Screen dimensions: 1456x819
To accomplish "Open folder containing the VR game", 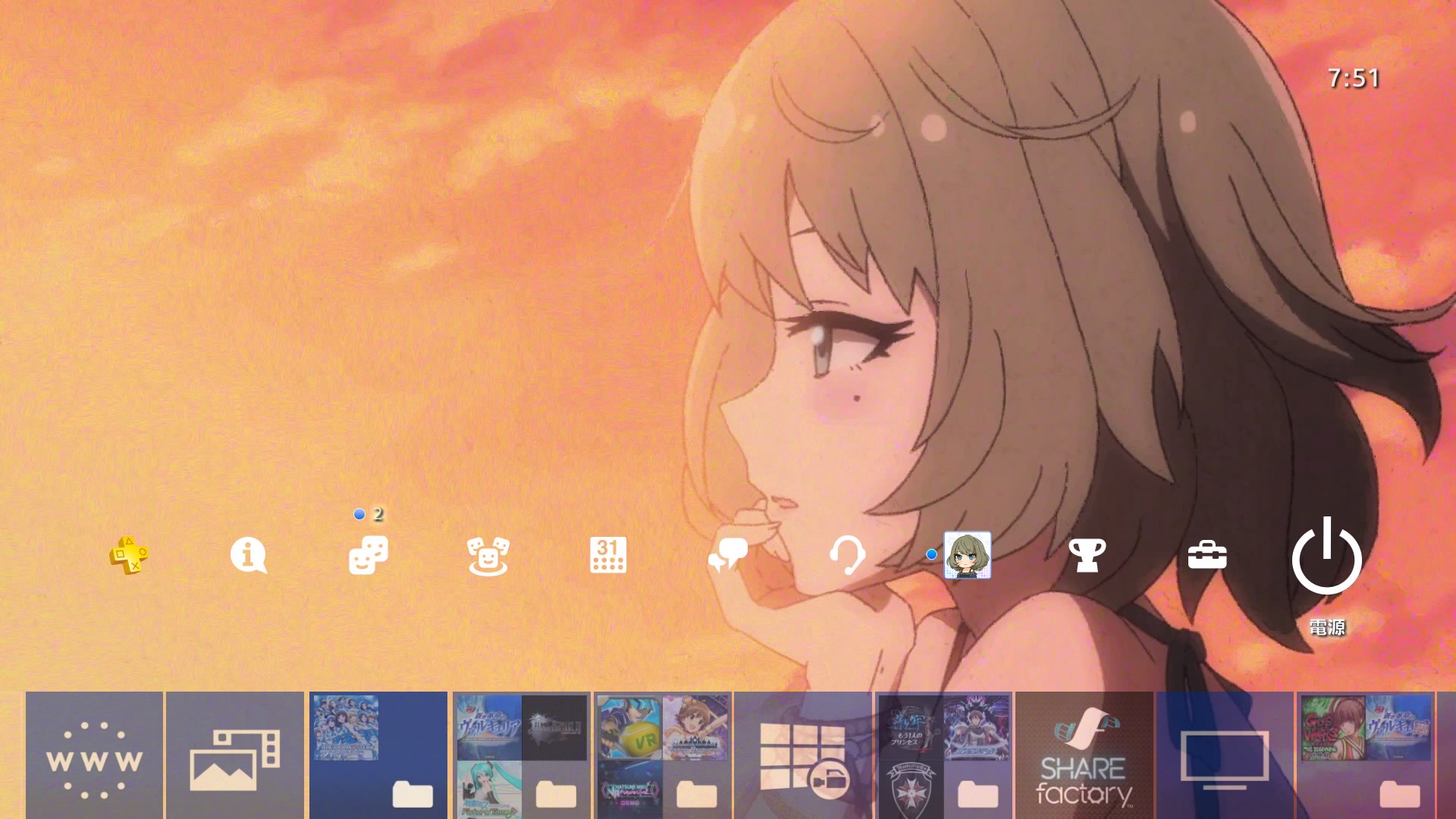I will (x=662, y=755).
